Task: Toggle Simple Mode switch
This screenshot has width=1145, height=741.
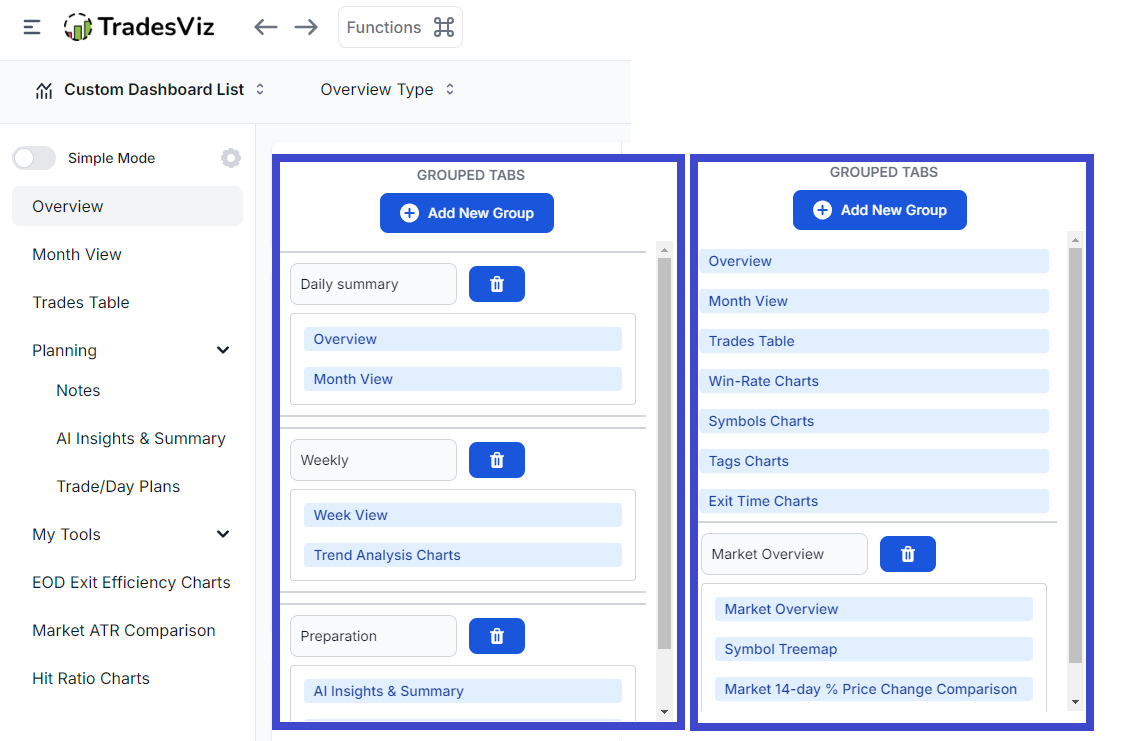Action: tap(34, 158)
